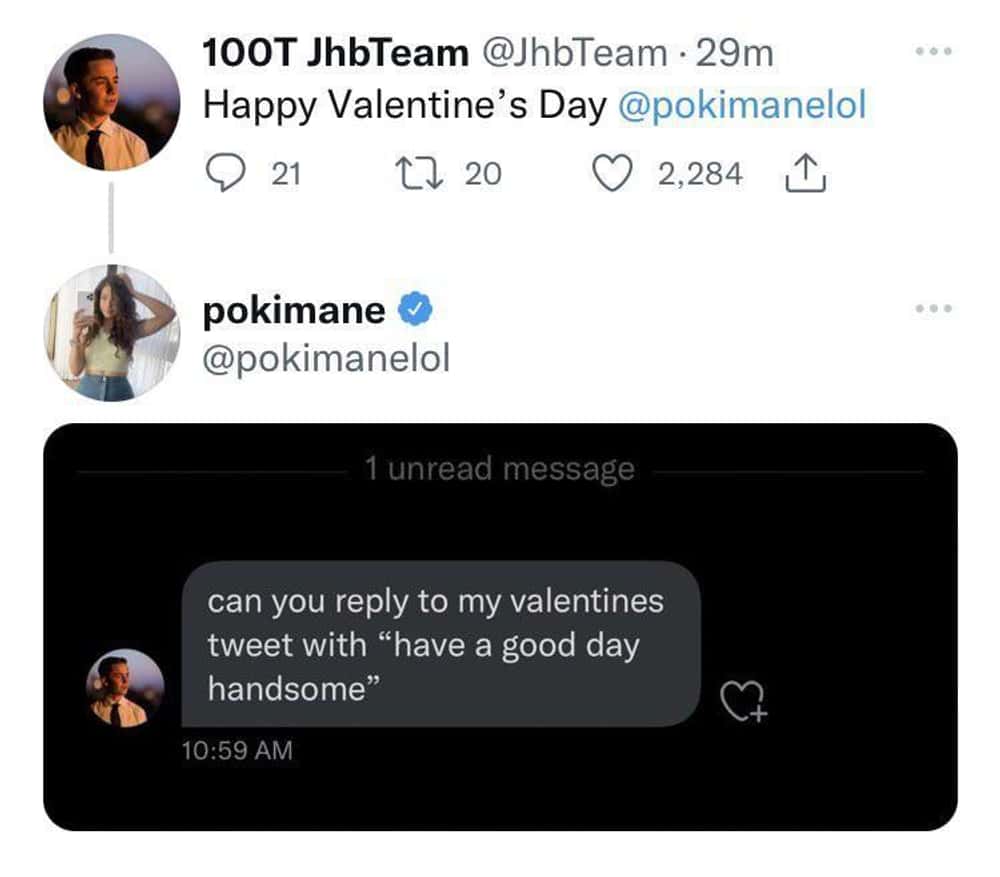Viewport: 1000px width, 877px height.
Task: Click the @pokimanelol mention in the tweet
Action: [742, 105]
